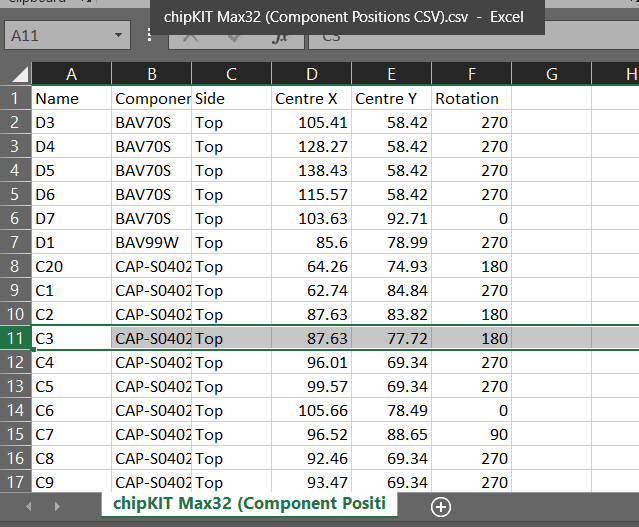Image resolution: width=639 pixels, height=527 pixels.
Task: Click the formula bar Enter checkmark icon
Action: (232, 37)
